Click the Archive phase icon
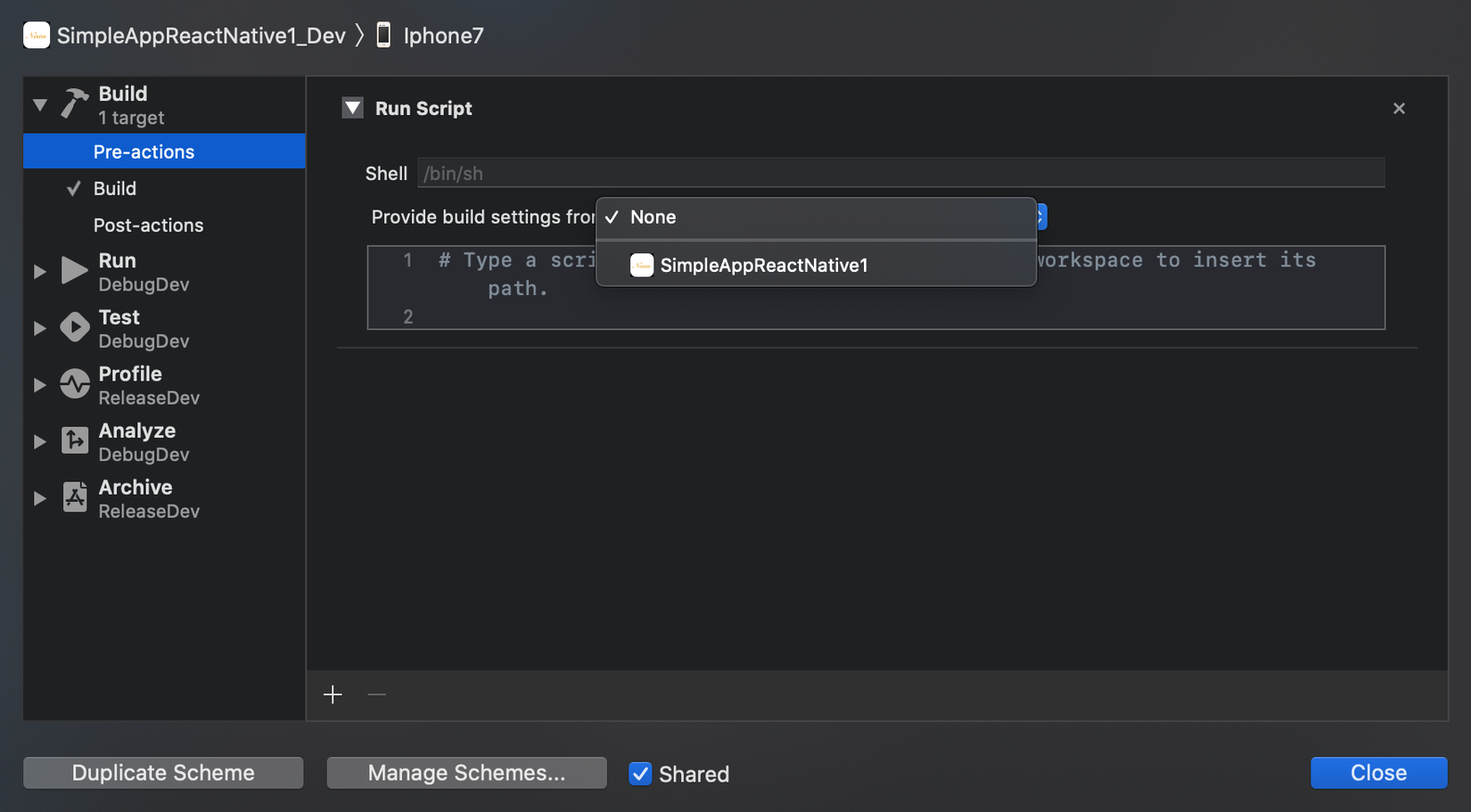This screenshot has width=1471, height=812. coord(75,497)
